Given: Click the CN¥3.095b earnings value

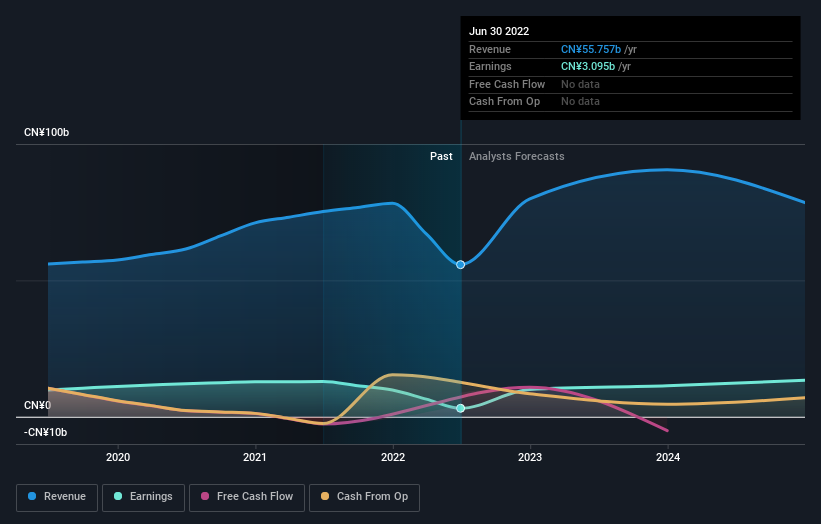Looking at the screenshot, I should coord(588,66).
